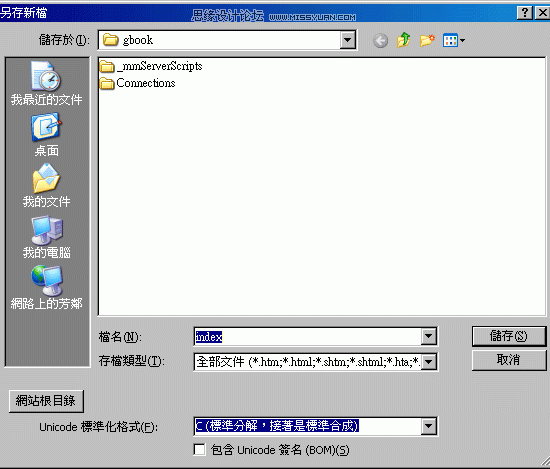Open My Computer (我的電腦)
Screen dimensions: 550x469
46,237
